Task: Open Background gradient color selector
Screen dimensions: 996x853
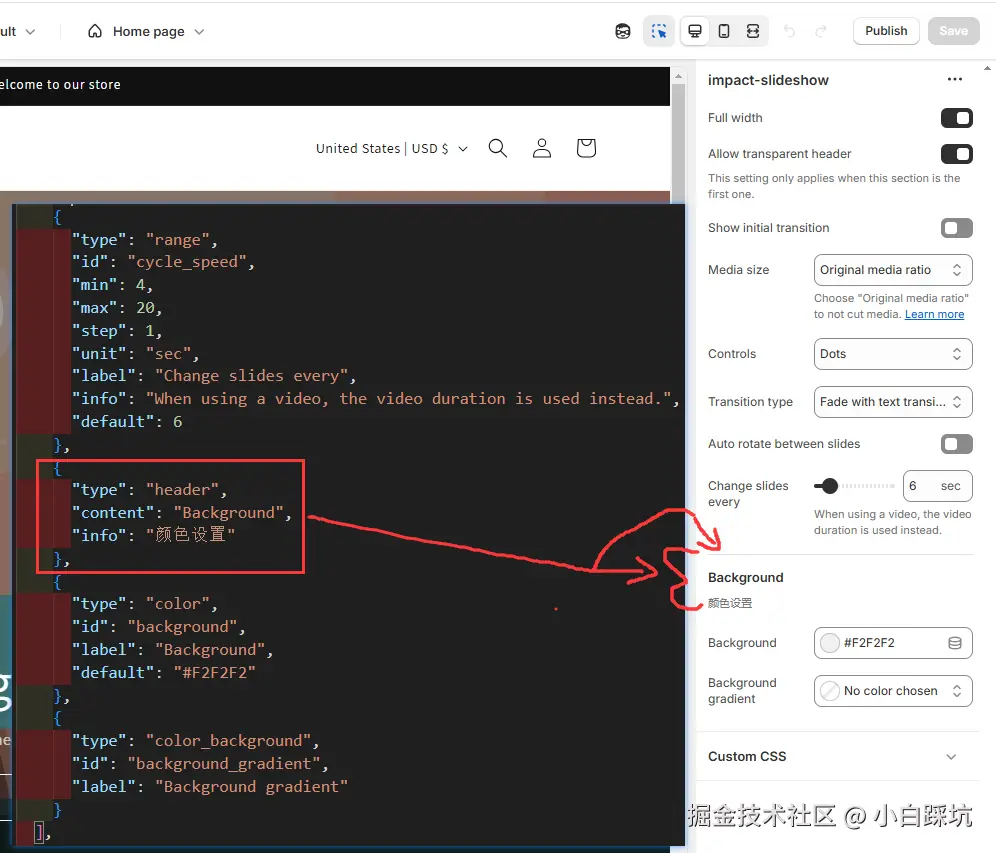Action: (x=892, y=691)
